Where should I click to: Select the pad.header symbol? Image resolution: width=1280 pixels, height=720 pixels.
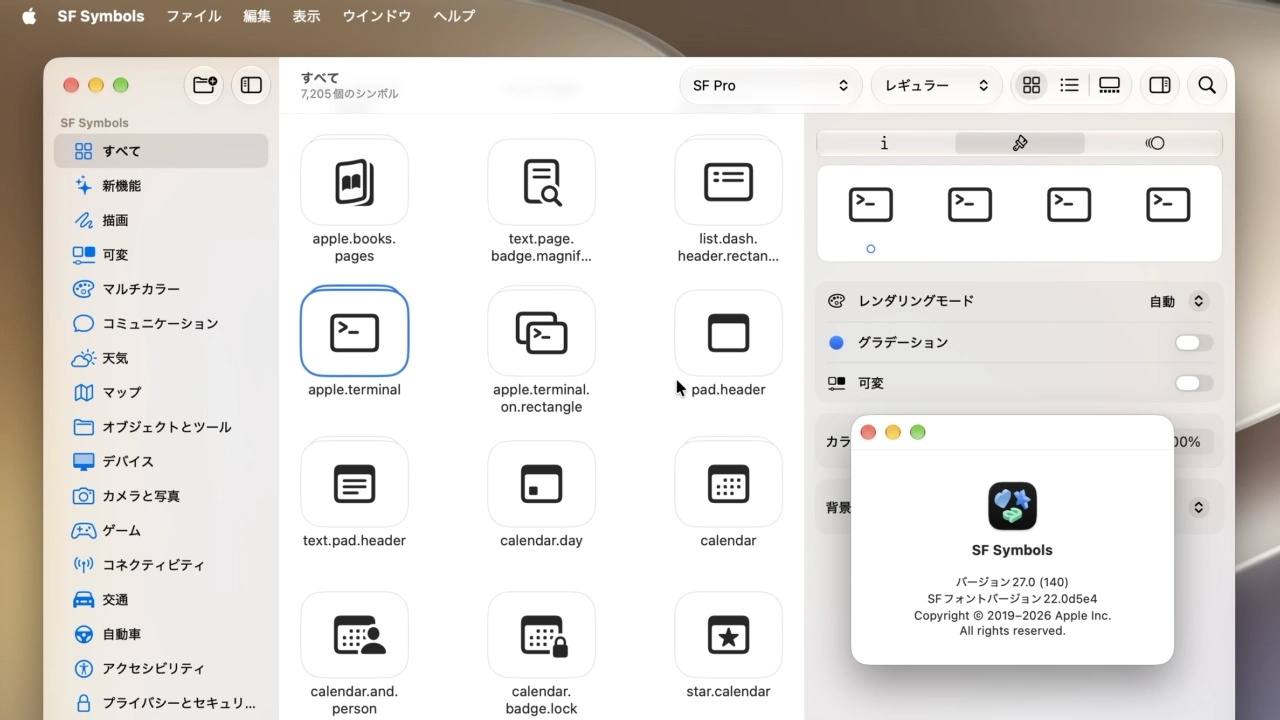[x=728, y=332]
